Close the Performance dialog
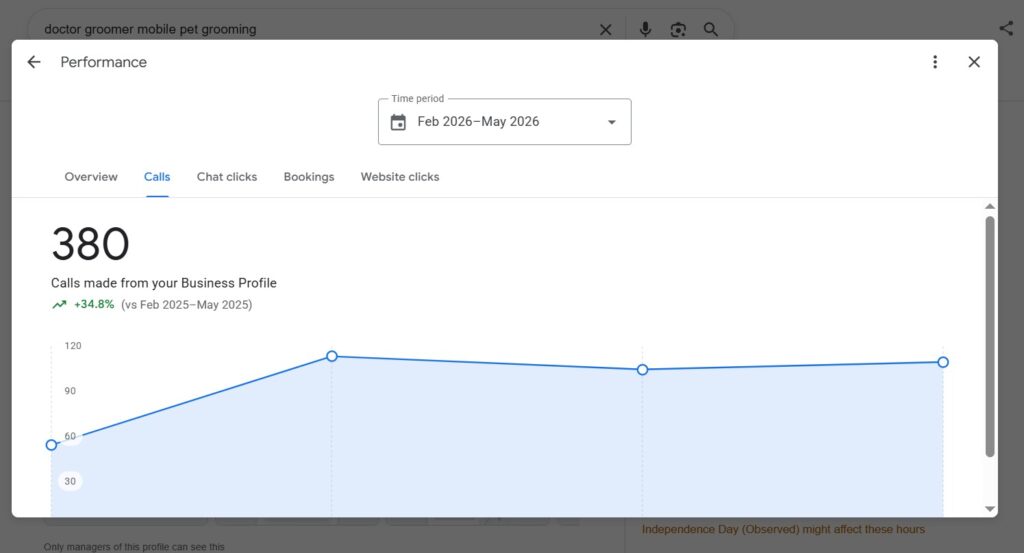This screenshot has height=553, width=1024. (974, 62)
